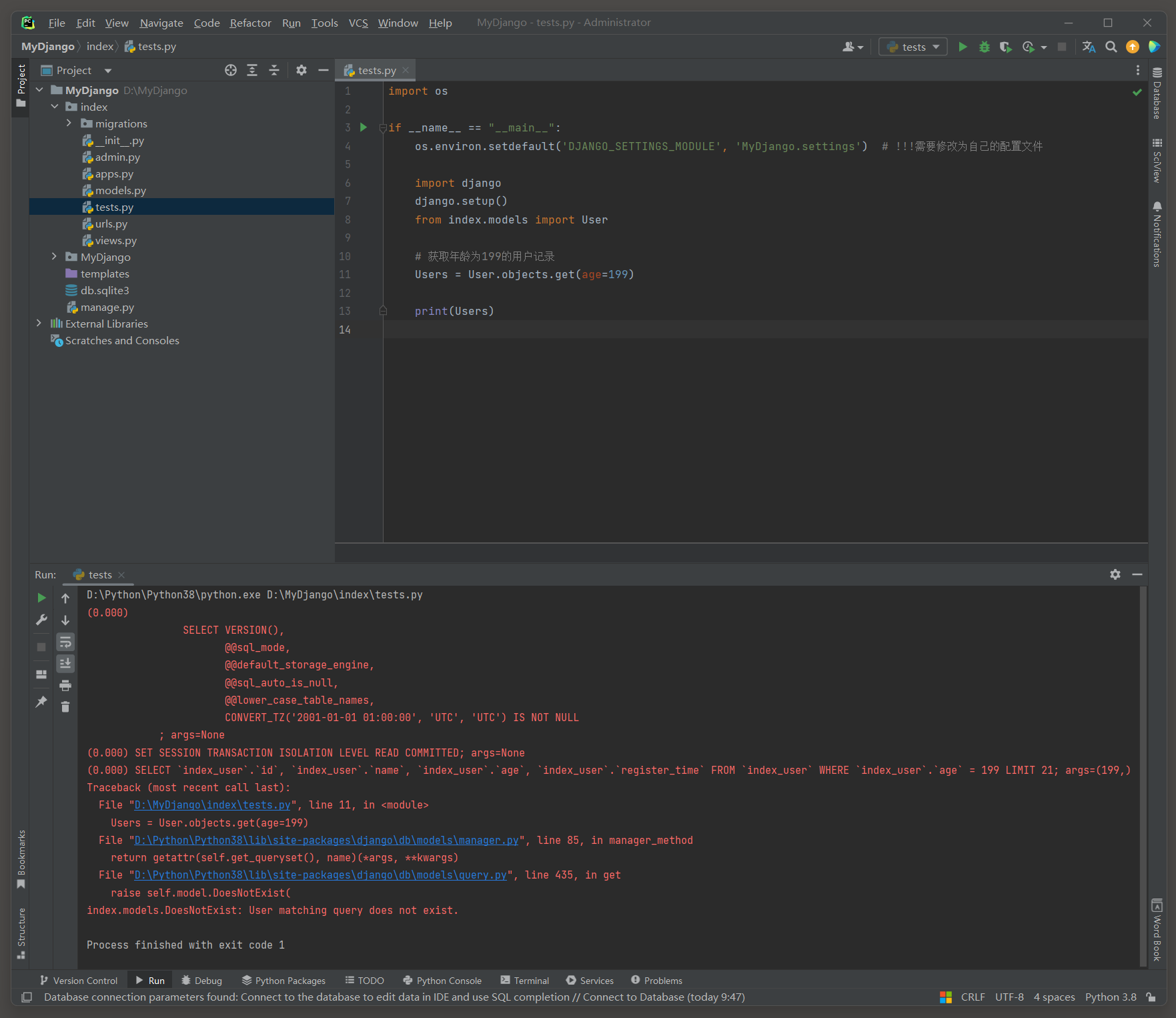Open the File menu
The height and width of the screenshot is (1018, 1176).
pyautogui.click(x=57, y=23)
